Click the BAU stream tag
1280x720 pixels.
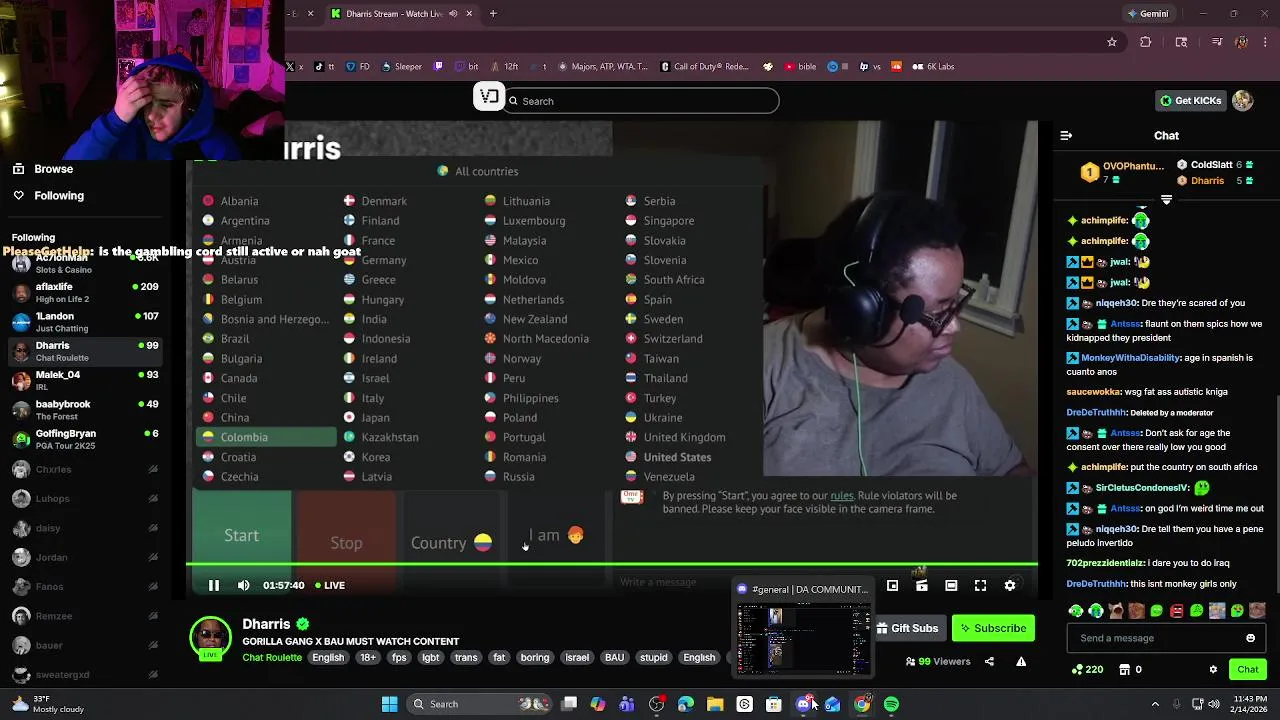click(x=614, y=658)
